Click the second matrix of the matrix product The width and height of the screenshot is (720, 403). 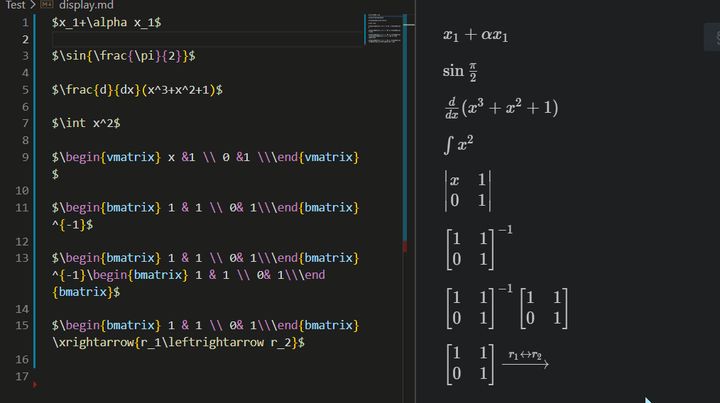[x=544, y=308]
